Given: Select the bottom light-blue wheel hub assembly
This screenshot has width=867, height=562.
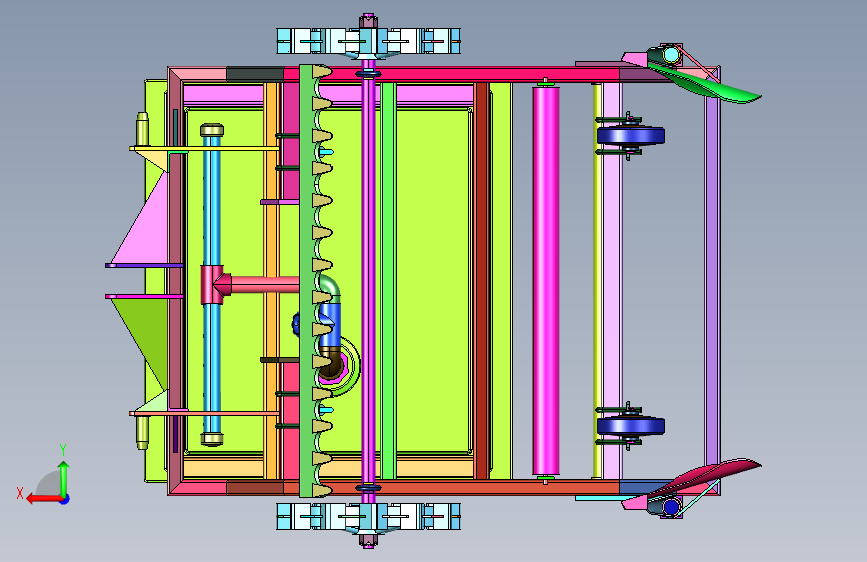Looking at the screenshot, I should pos(368,517).
